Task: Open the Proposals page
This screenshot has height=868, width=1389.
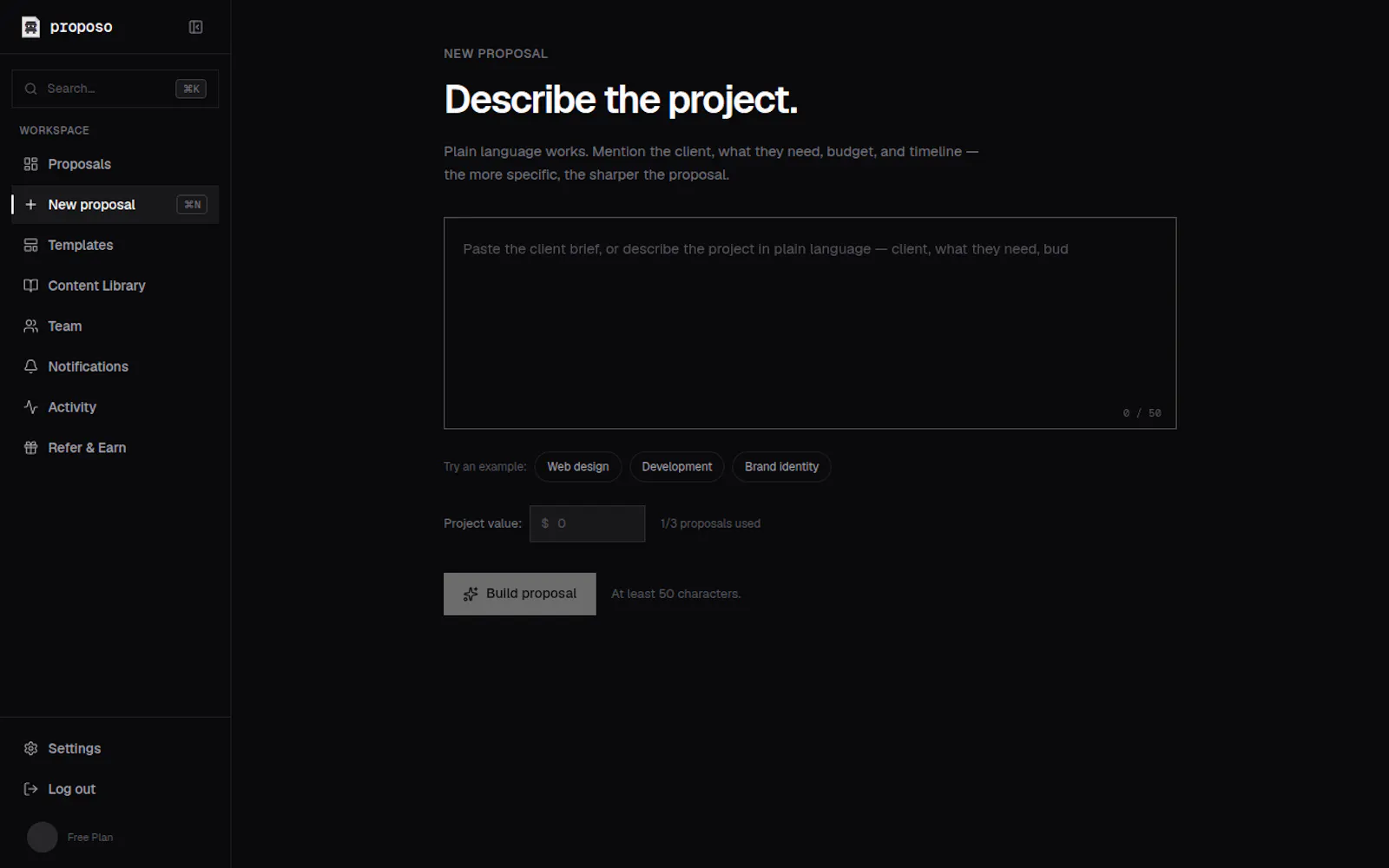Action: 115,164
